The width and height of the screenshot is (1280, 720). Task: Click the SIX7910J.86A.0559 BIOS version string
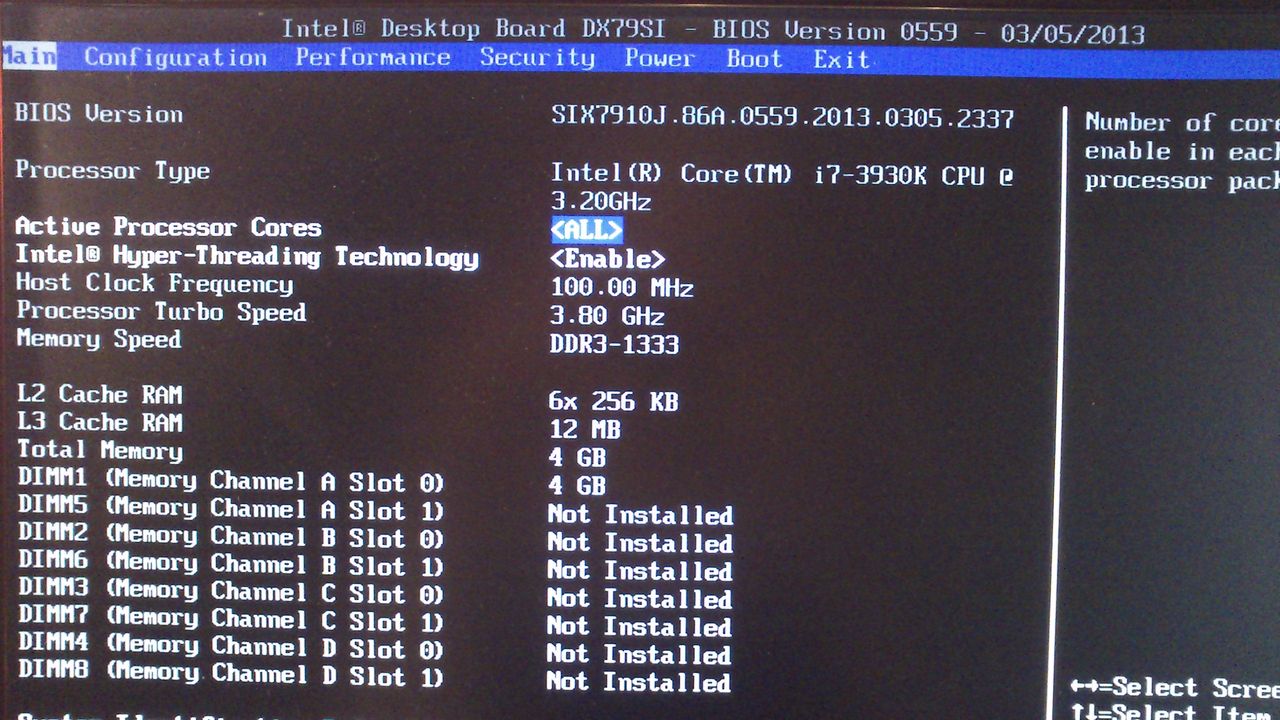[783, 118]
